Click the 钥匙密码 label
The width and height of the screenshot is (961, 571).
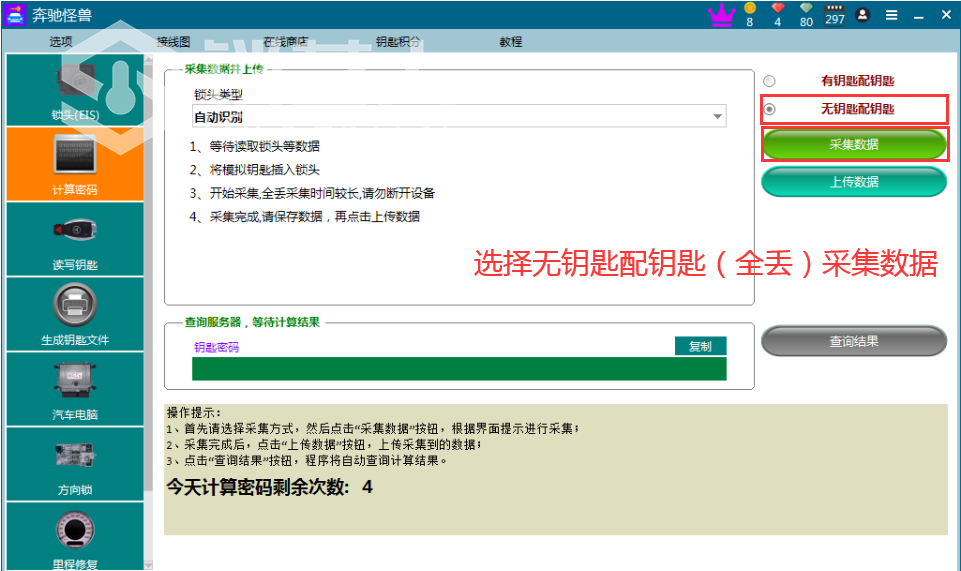click(216, 347)
